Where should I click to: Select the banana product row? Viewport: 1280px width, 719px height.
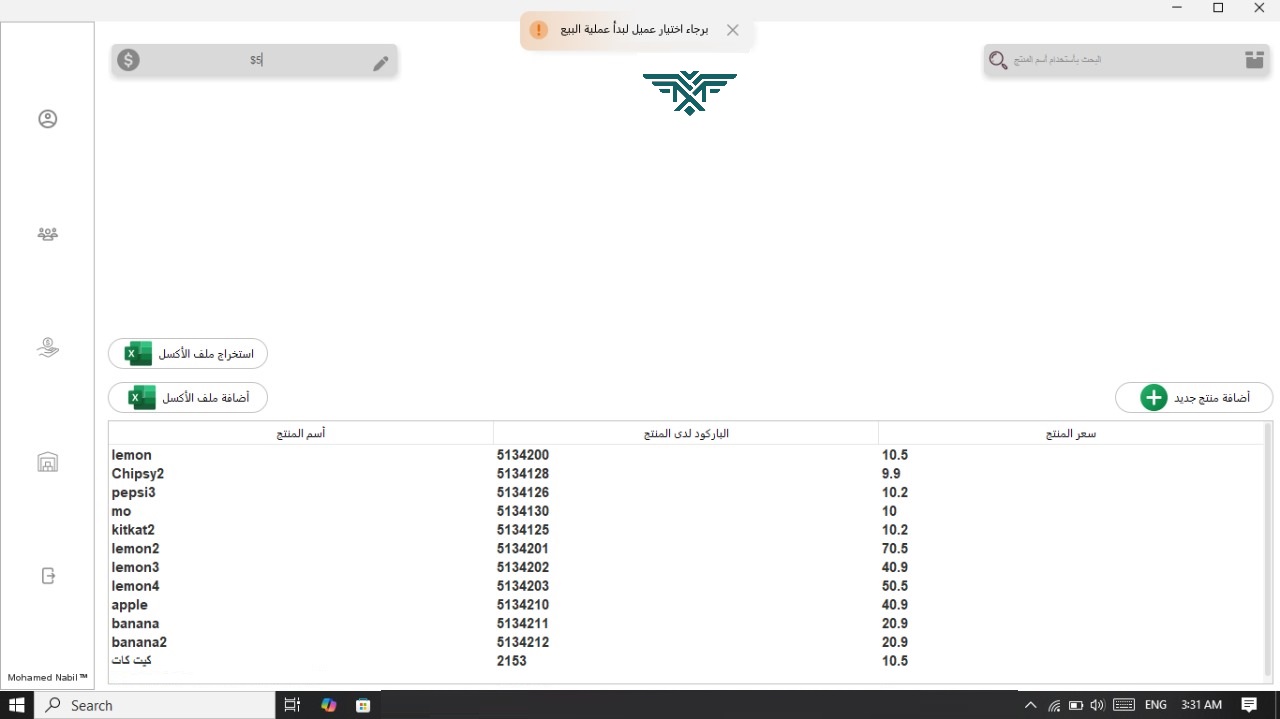[x=686, y=623]
